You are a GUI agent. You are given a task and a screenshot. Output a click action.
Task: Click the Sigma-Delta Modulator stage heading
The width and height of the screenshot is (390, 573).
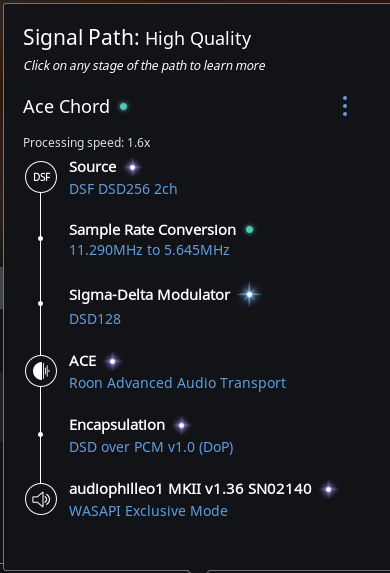(149, 295)
